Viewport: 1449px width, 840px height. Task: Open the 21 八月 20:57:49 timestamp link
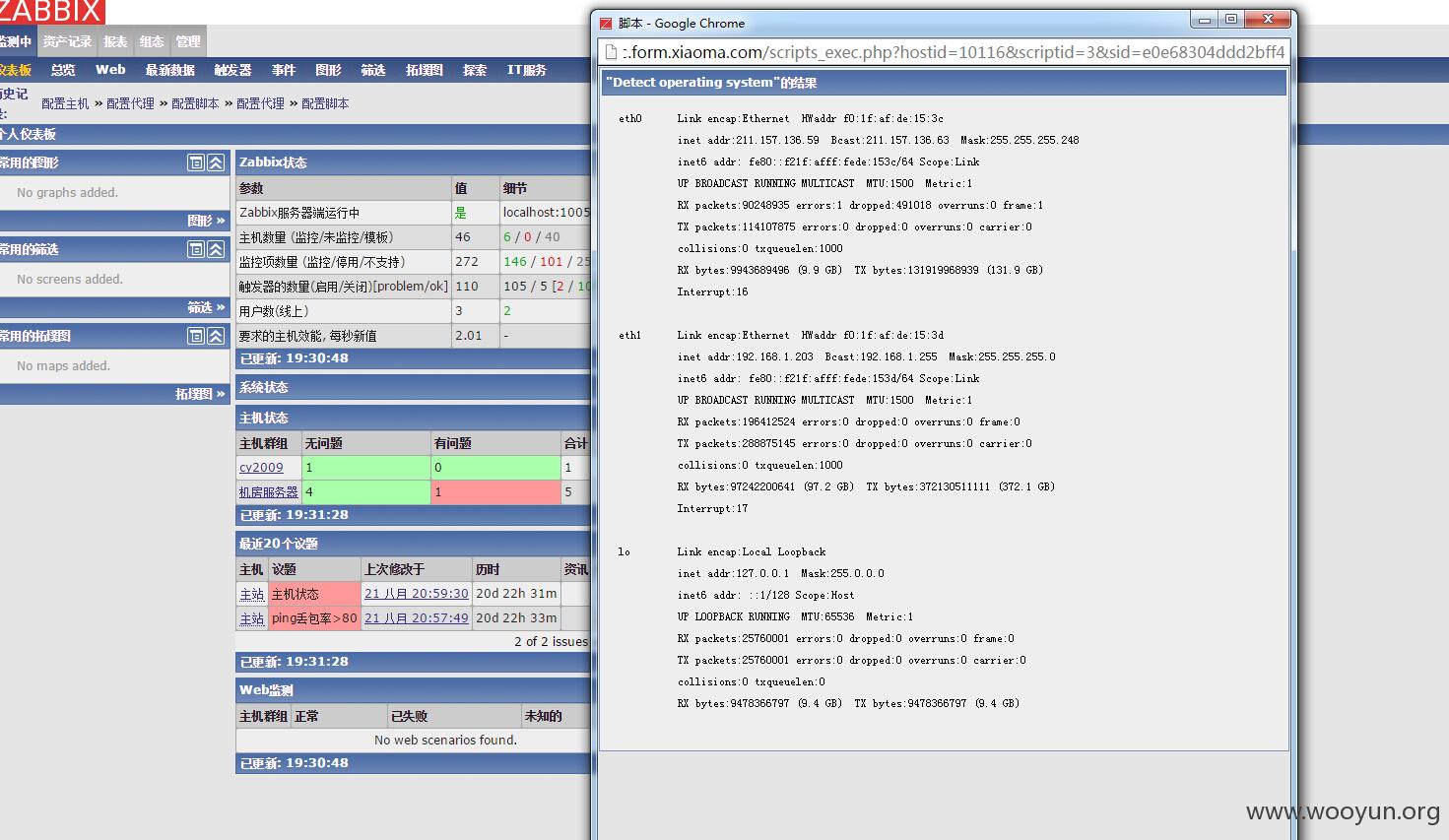(417, 618)
